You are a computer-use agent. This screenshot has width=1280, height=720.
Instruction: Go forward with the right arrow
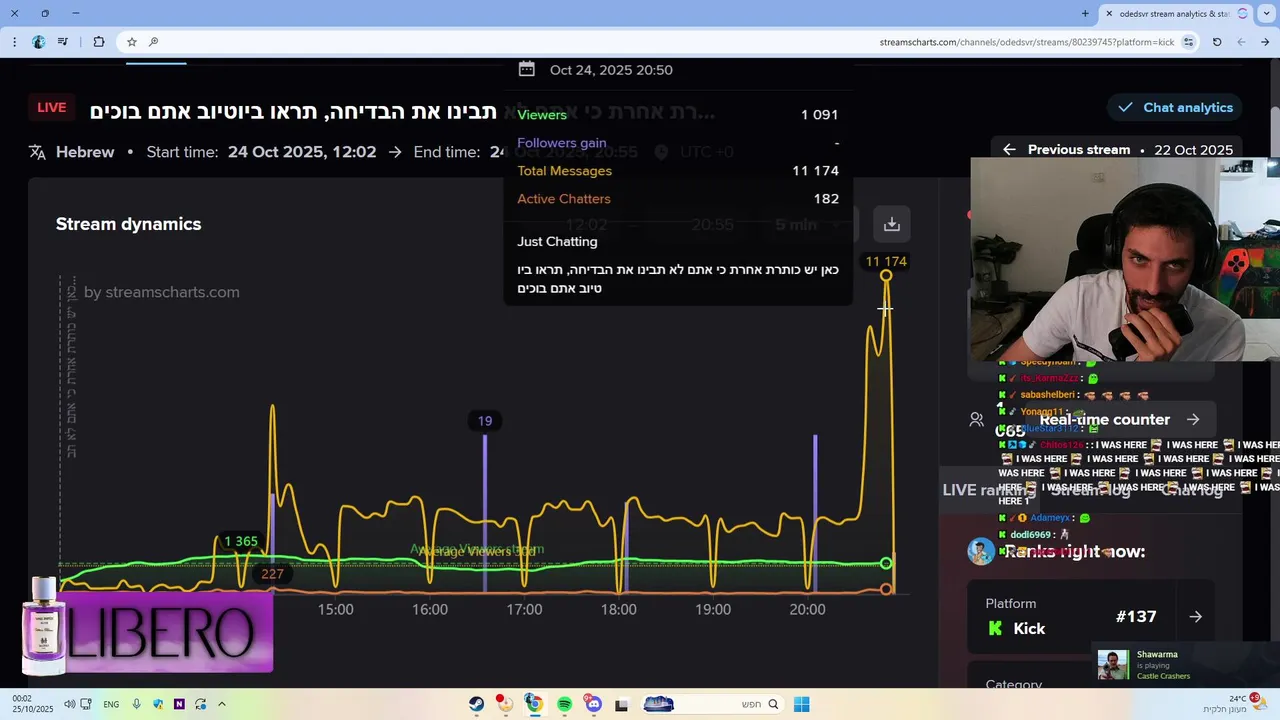pos(1265,42)
